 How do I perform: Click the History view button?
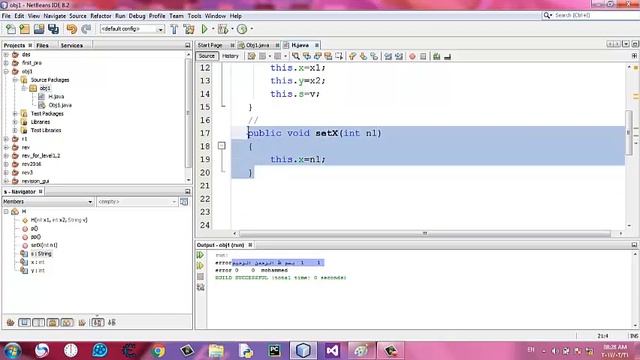point(230,56)
